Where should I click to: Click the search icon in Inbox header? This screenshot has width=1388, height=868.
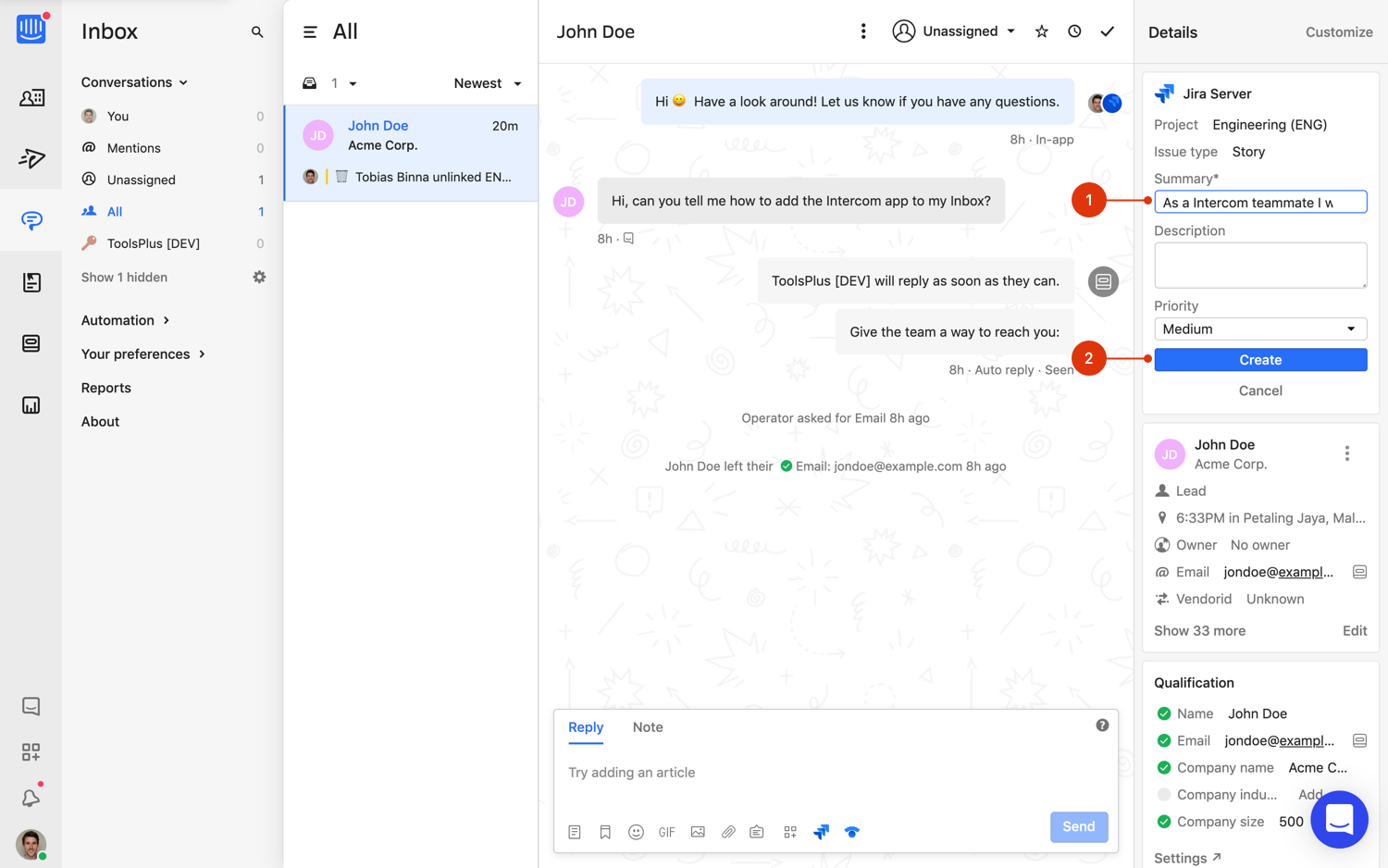point(257,32)
